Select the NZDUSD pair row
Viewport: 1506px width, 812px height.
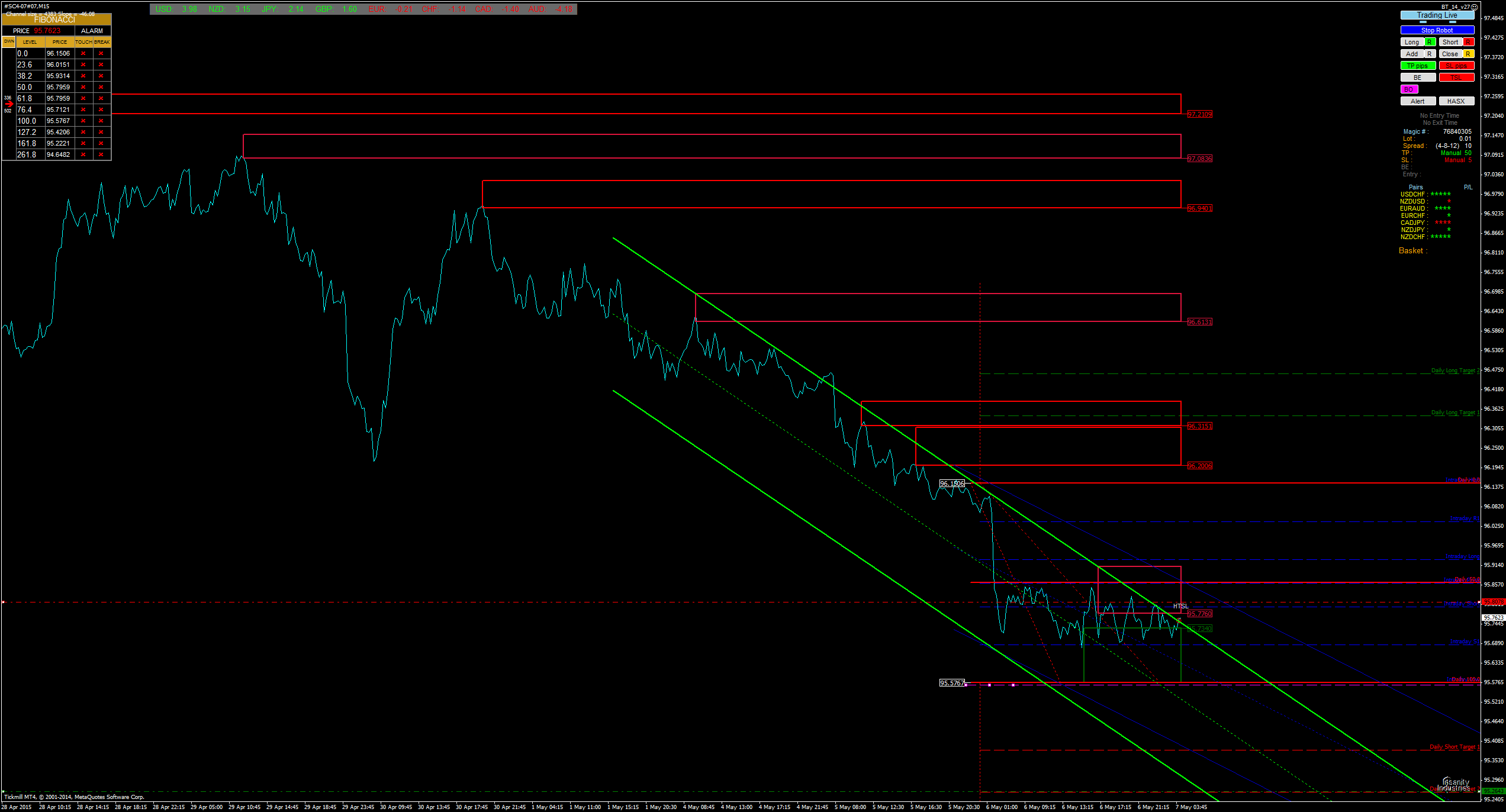tap(1425, 201)
